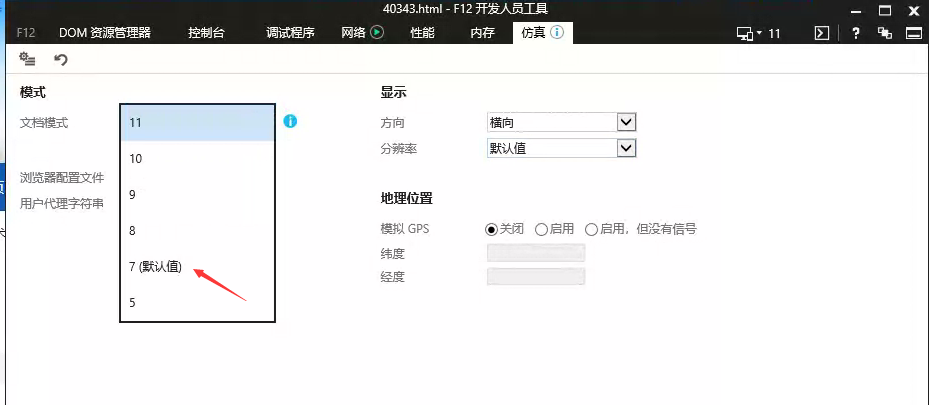This screenshot has height=405, width=940.
Task: Click the persist emulation settings icon
Action: [28, 60]
